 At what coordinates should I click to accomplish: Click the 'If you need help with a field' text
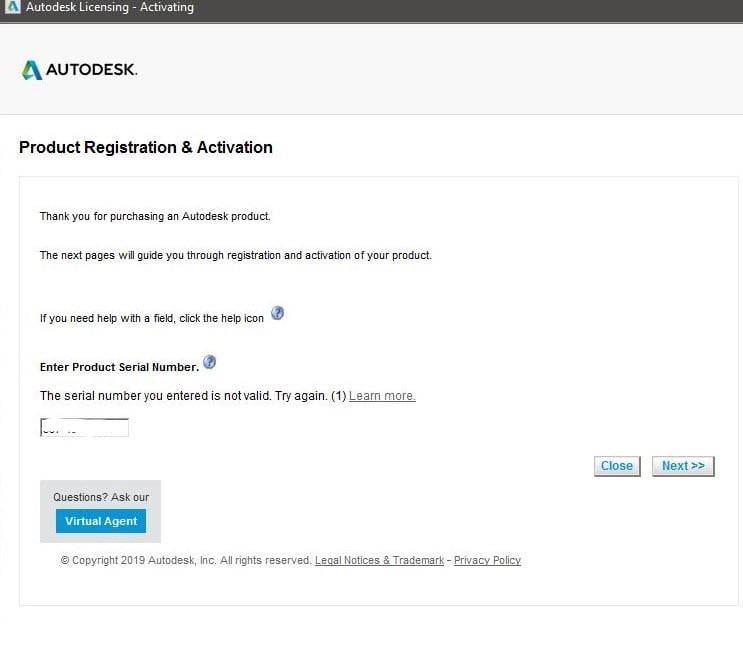[152, 319]
